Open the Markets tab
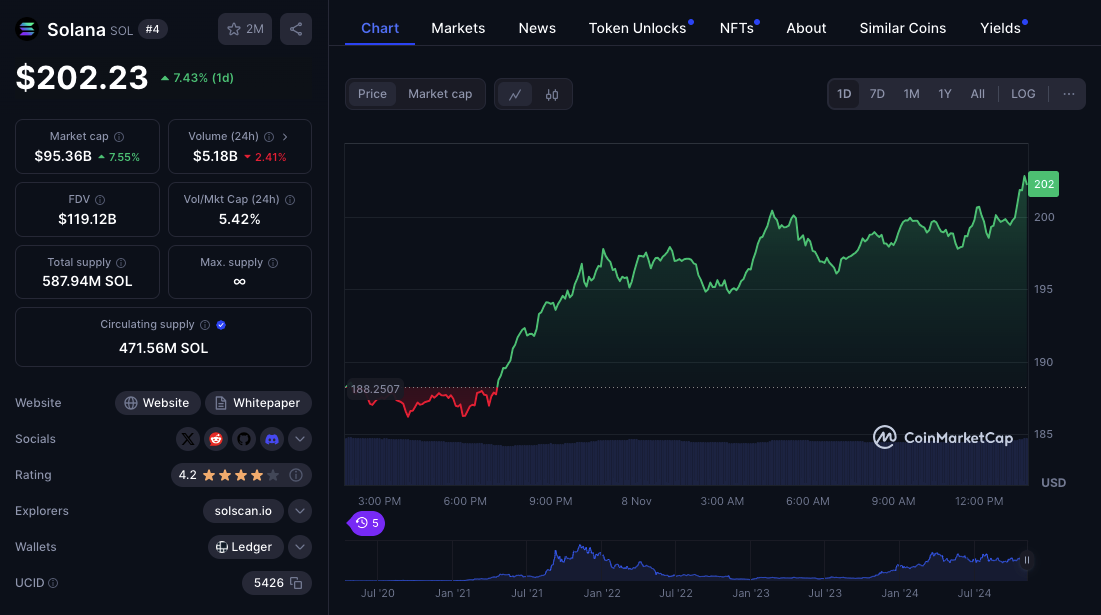Screen dimensions: 1101x615 click(458, 28)
